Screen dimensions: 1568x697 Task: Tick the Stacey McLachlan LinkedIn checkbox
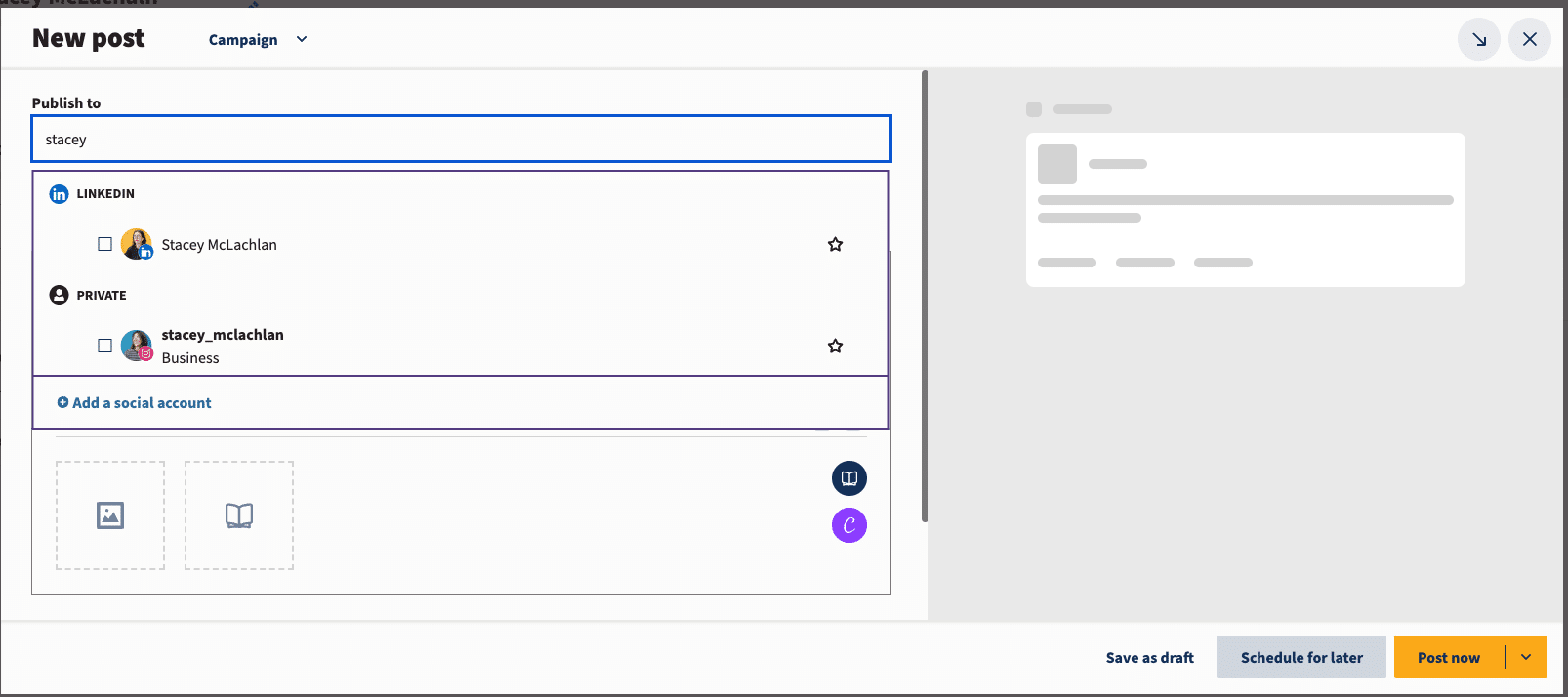104,244
